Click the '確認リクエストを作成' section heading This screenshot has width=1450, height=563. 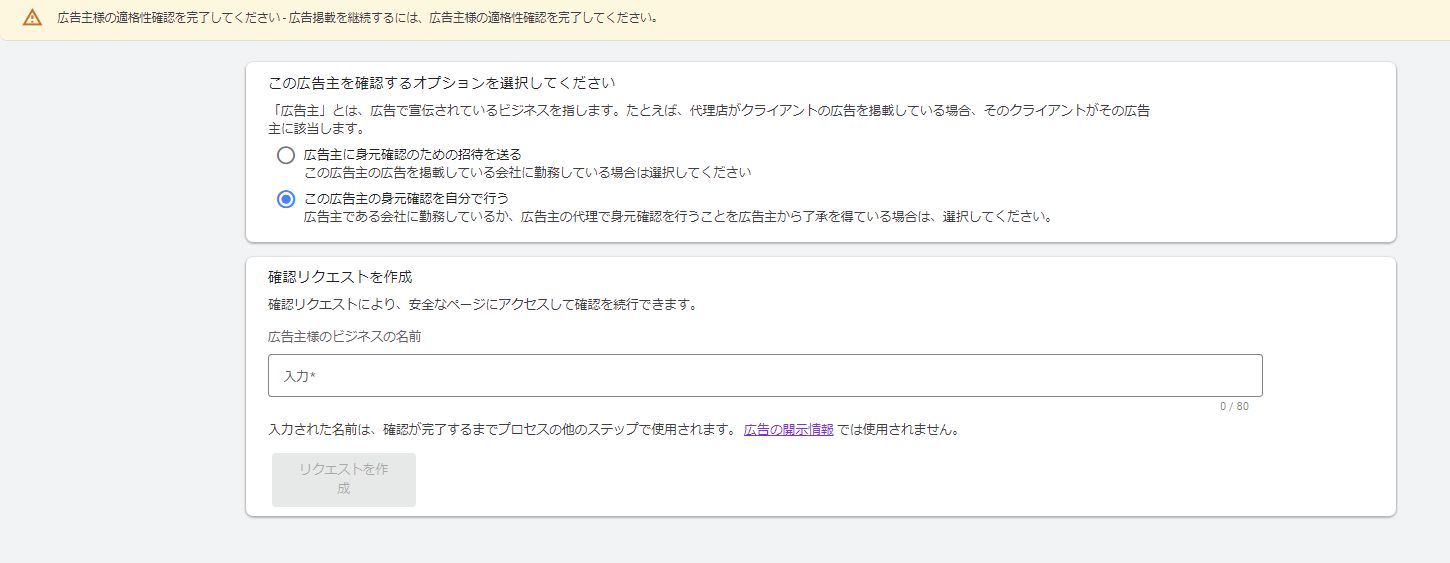pyautogui.click(x=340, y=276)
